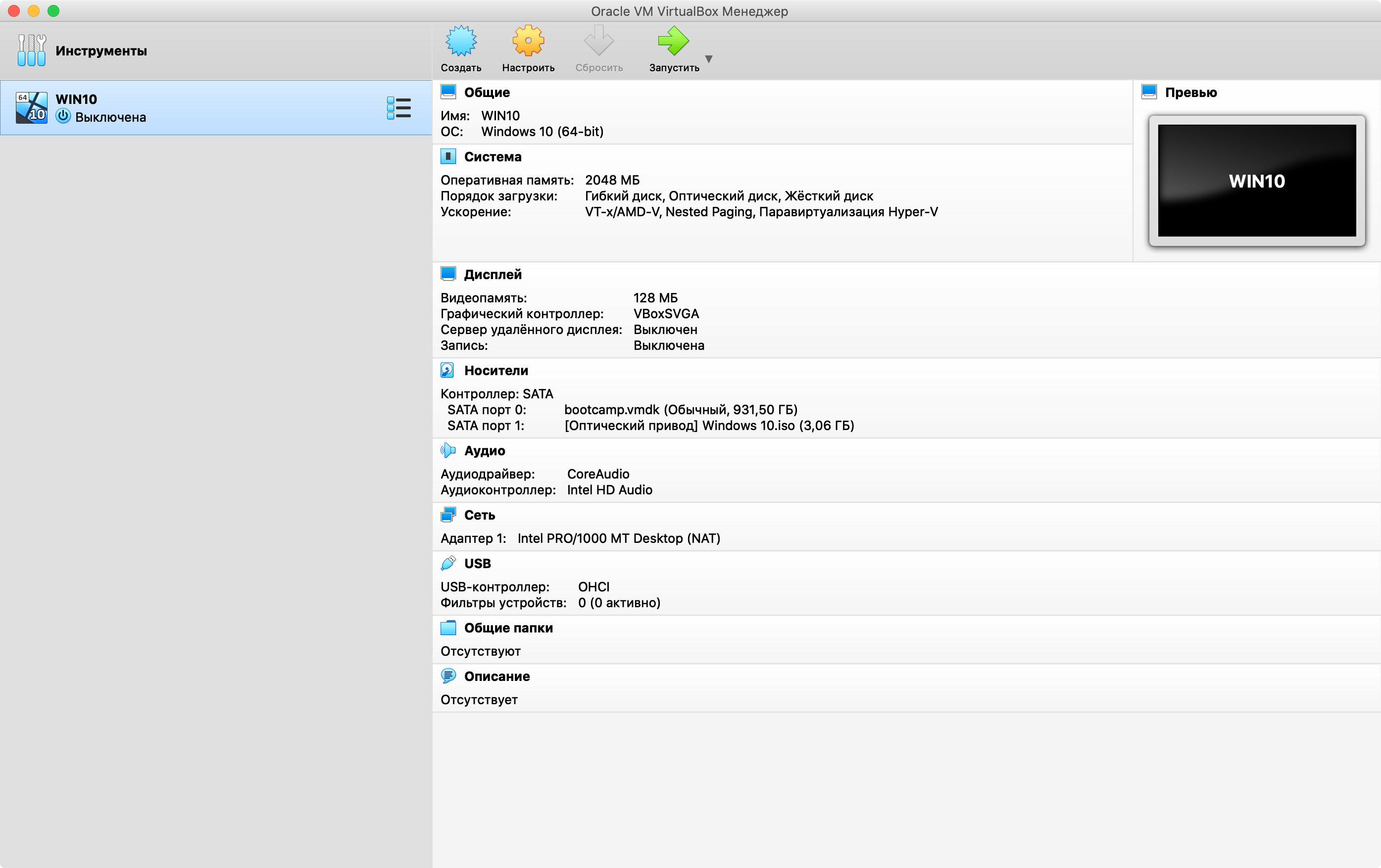Screen dimensions: 1381x868
Task: Click the Система chip icon
Action: click(x=448, y=156)
